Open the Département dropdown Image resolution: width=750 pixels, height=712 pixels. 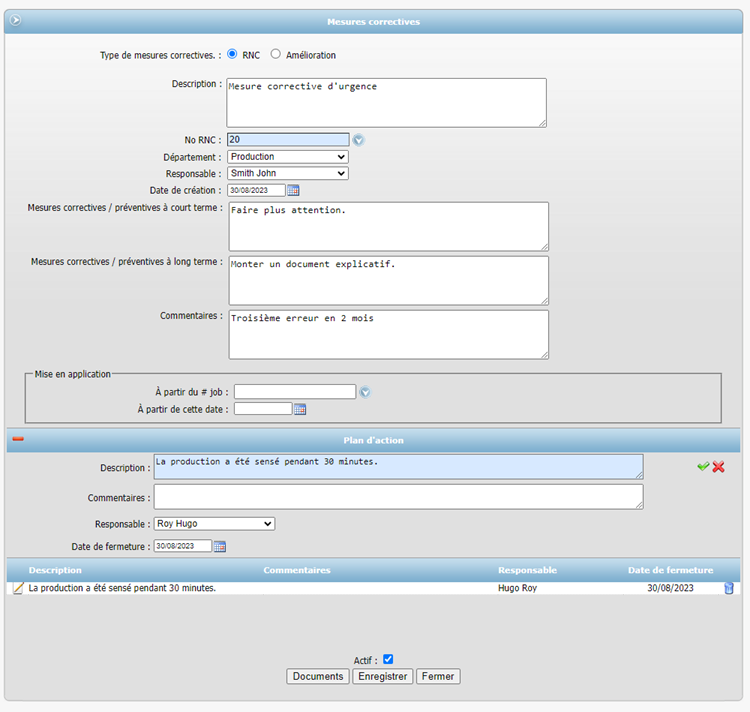[x=287, y=157]
